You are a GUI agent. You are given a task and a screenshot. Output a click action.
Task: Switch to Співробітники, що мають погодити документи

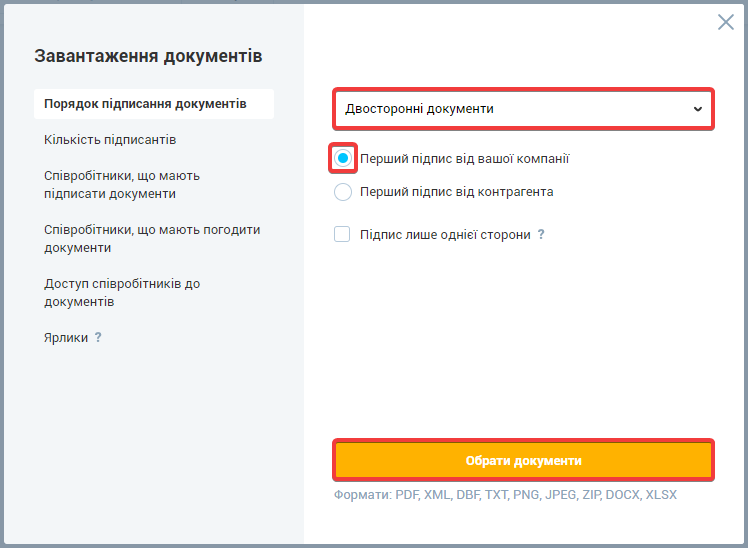point(152,238)
